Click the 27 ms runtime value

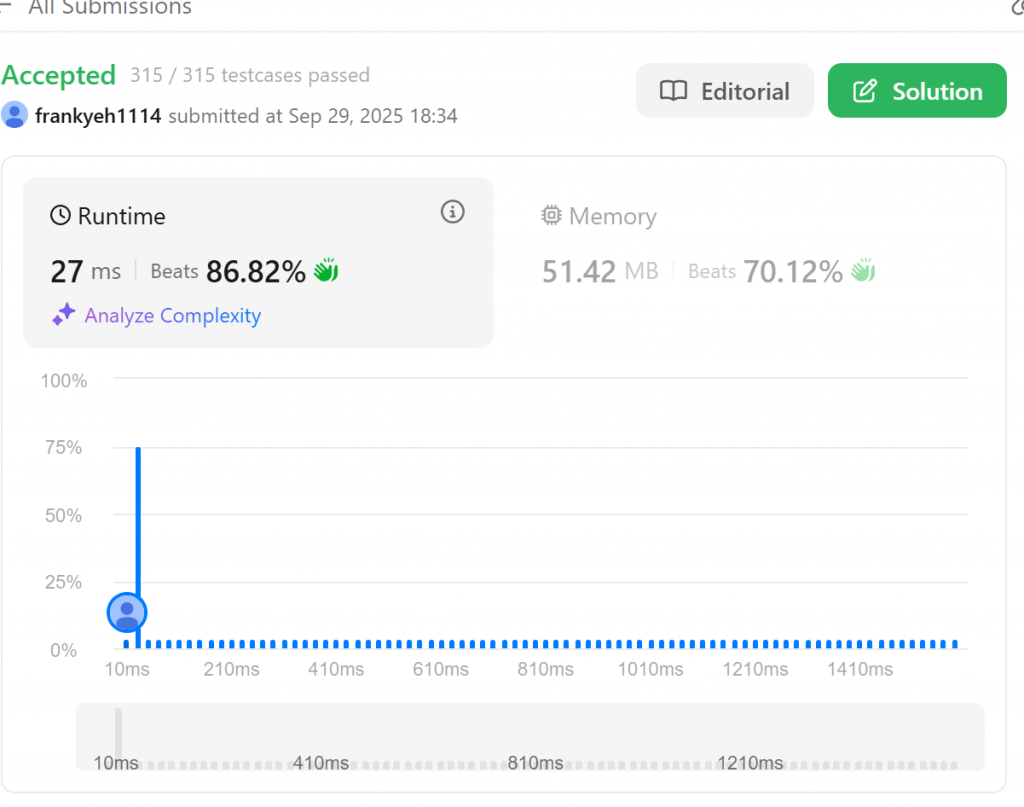point(86,272)
